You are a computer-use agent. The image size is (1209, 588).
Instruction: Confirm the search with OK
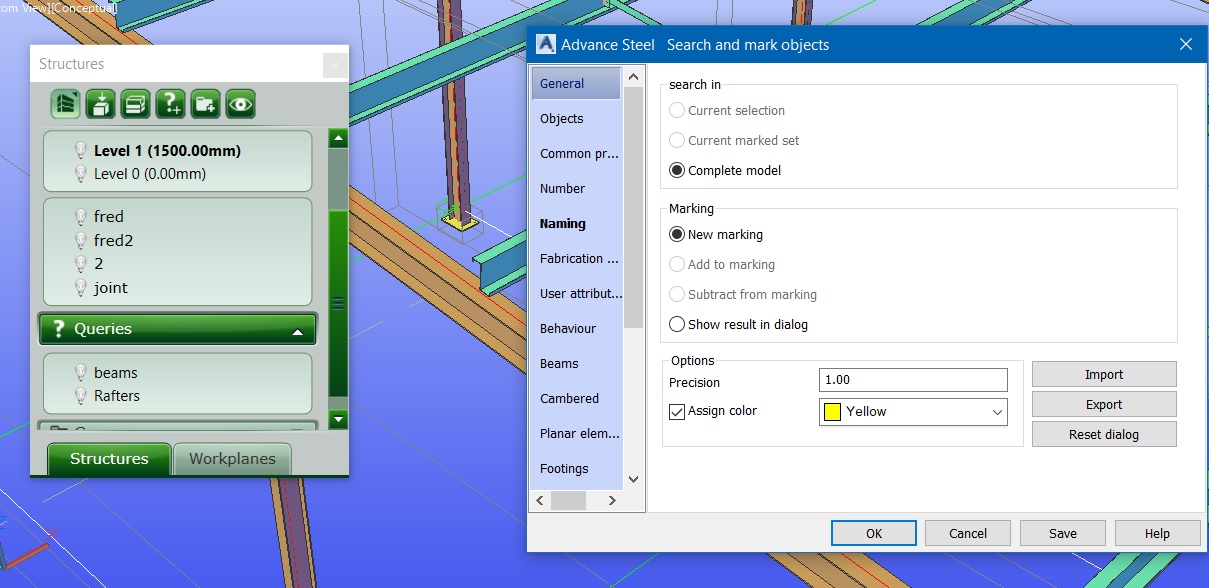(874, 533)
